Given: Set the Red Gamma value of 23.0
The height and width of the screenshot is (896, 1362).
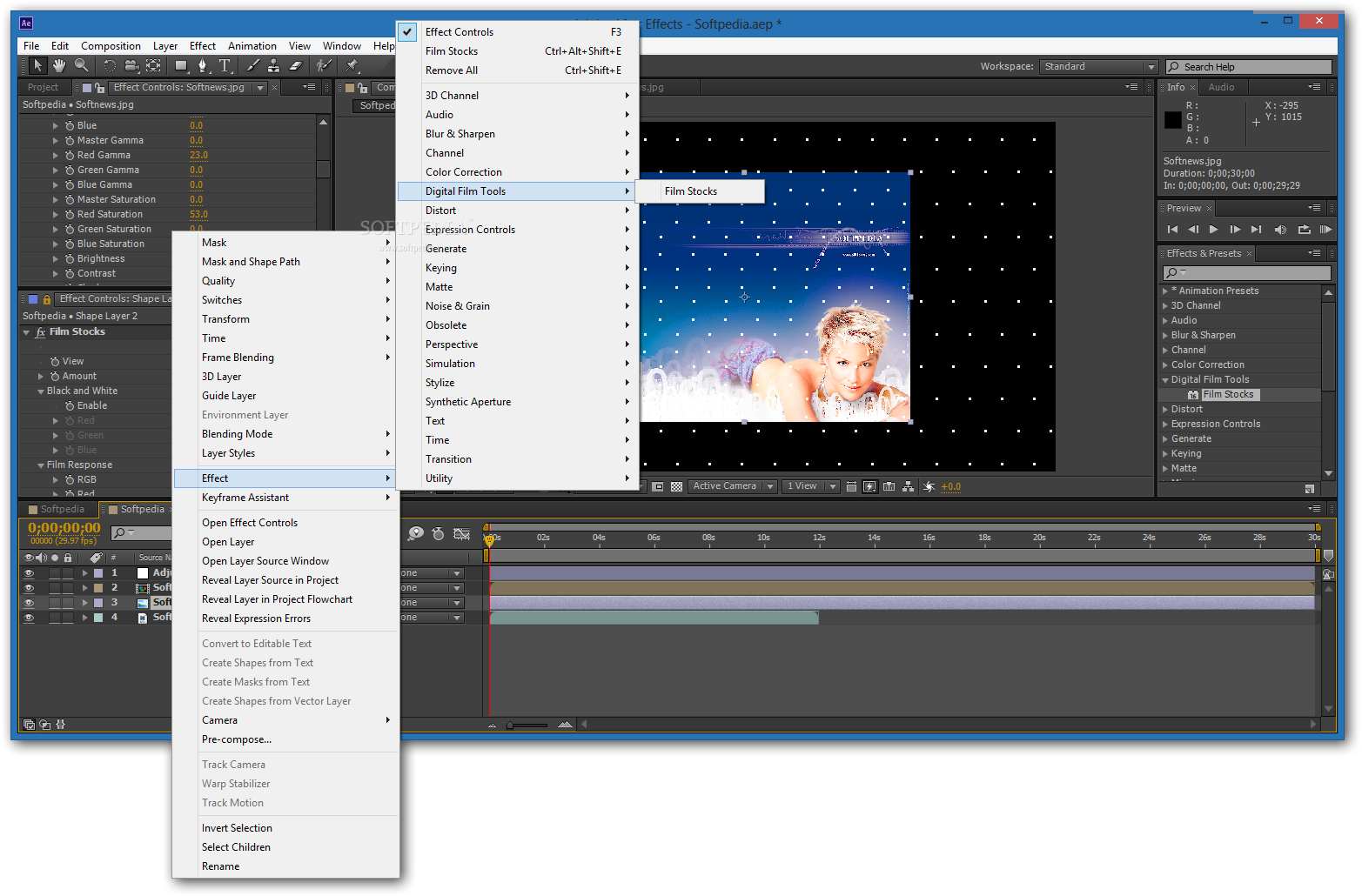Looking at the screenshot, I should coord(198,155).
